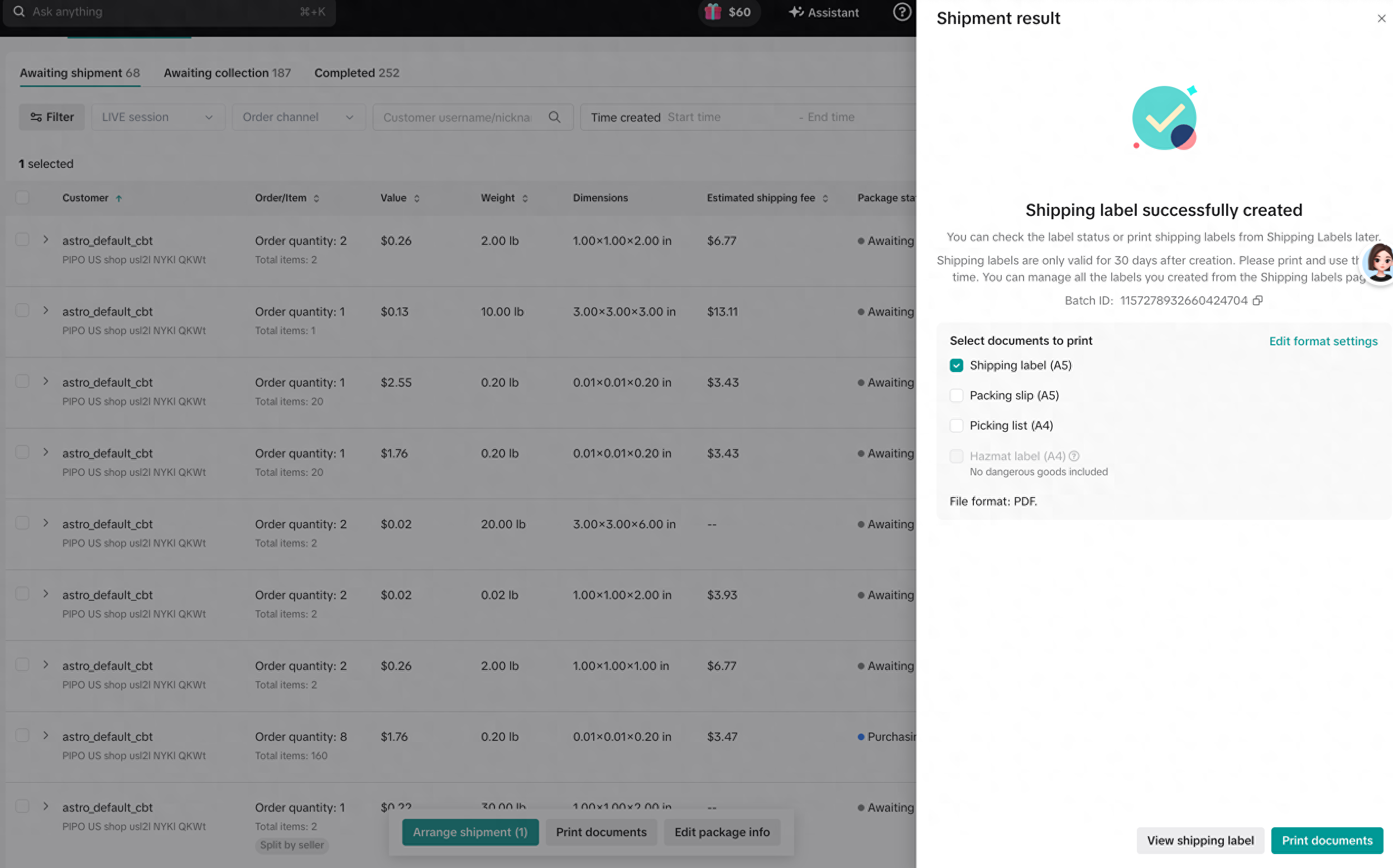Copy the Batch ID number
This screenshot has width=1393, height=868.
pyautogui.click(x=1257, y=300)
